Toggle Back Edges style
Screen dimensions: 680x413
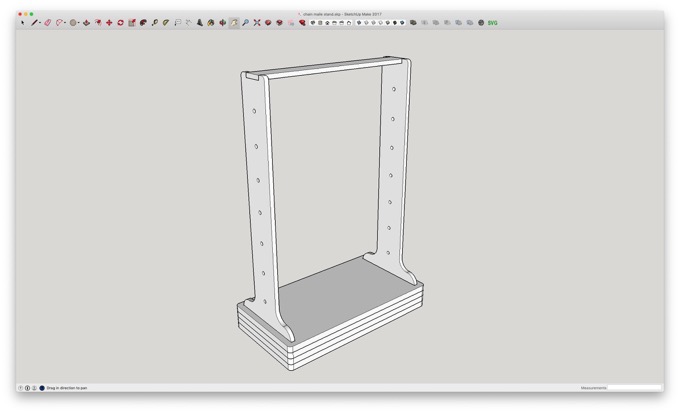[366, 23]
